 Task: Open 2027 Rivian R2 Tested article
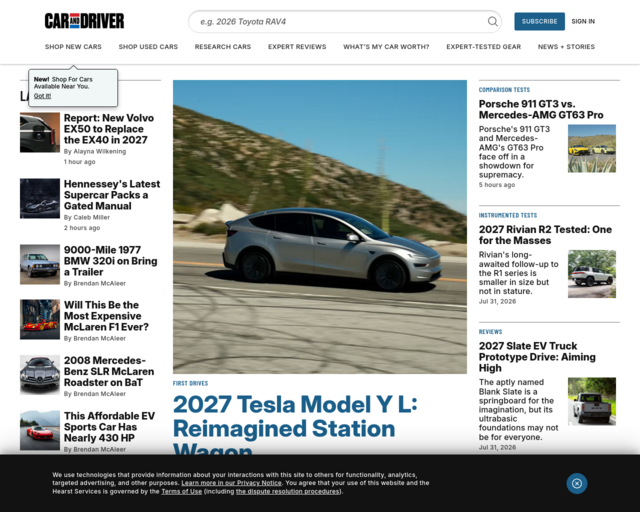[545, 235]
